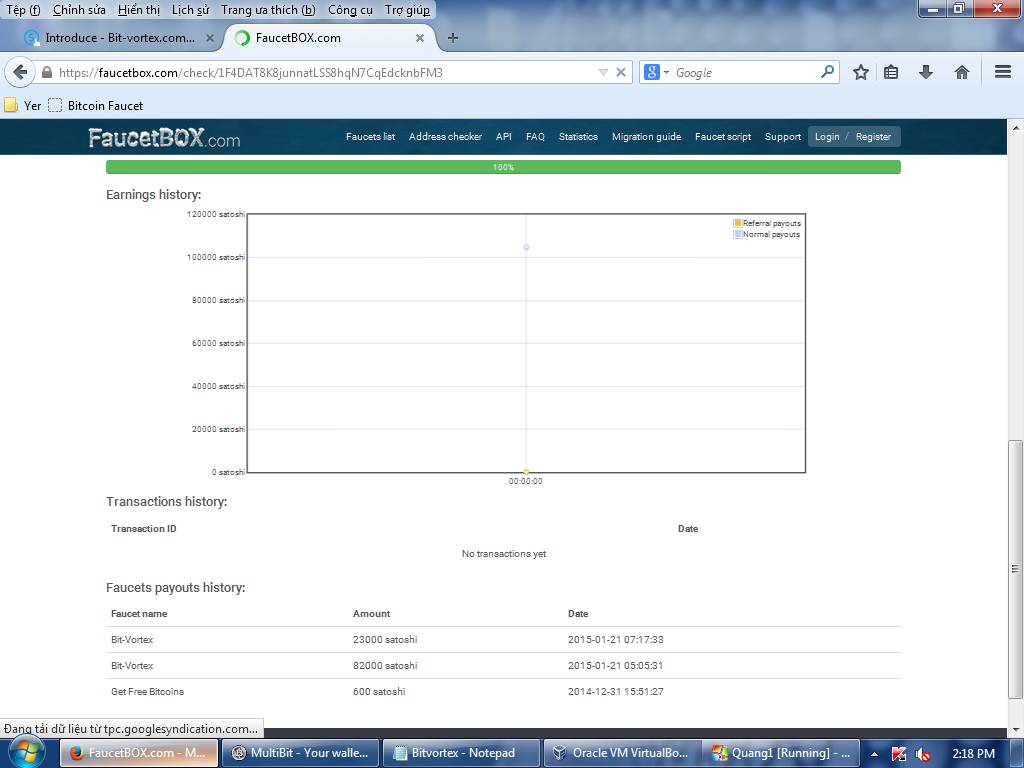Open Statistics page
This screenshot has height=768, width=1024.
click(x=578, y=136)
